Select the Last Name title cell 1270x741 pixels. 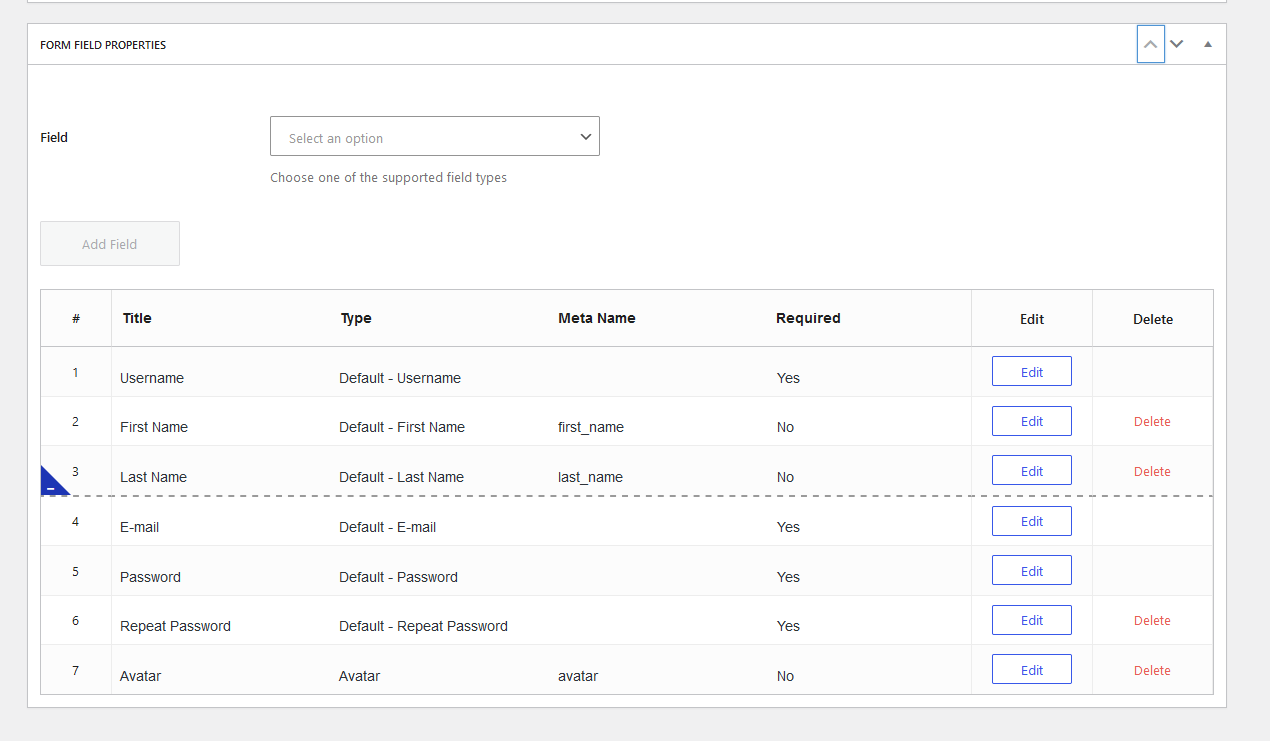click(x=153, y=477)
